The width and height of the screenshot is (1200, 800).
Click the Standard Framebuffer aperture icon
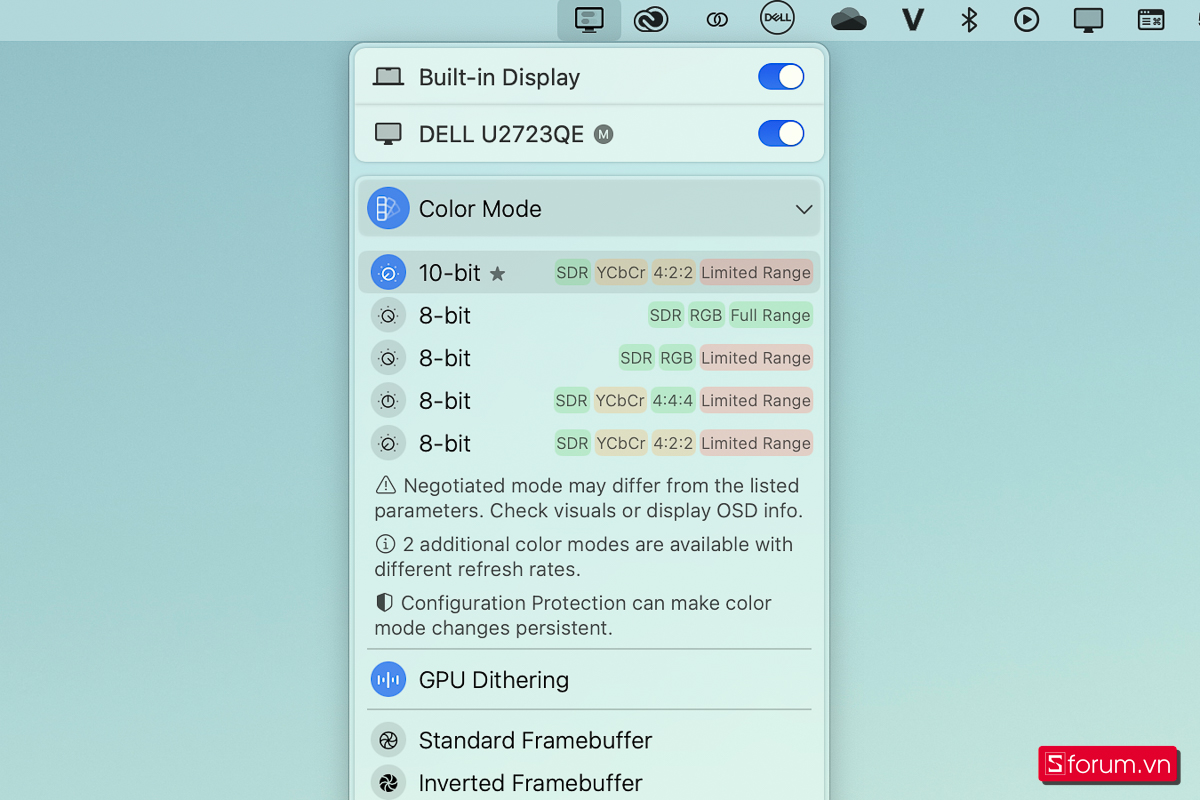(388, 740)
